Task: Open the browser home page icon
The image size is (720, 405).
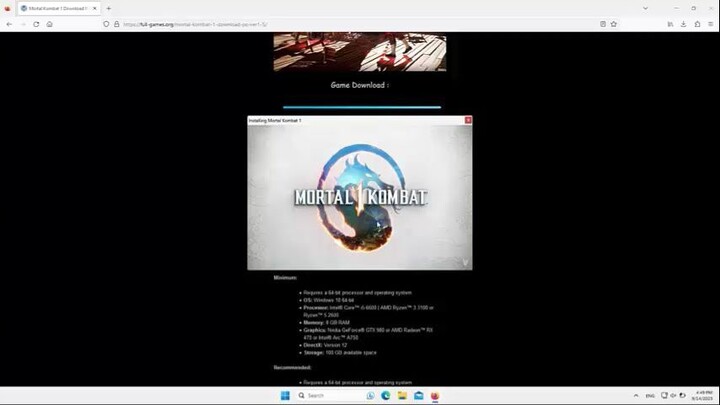Action: coord(50,24)
